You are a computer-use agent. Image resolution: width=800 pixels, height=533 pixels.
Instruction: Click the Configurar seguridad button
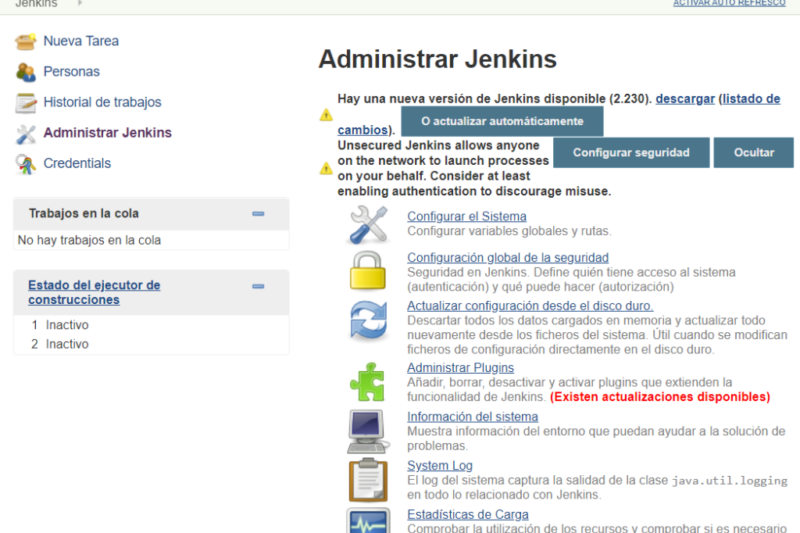click(631, 153)
